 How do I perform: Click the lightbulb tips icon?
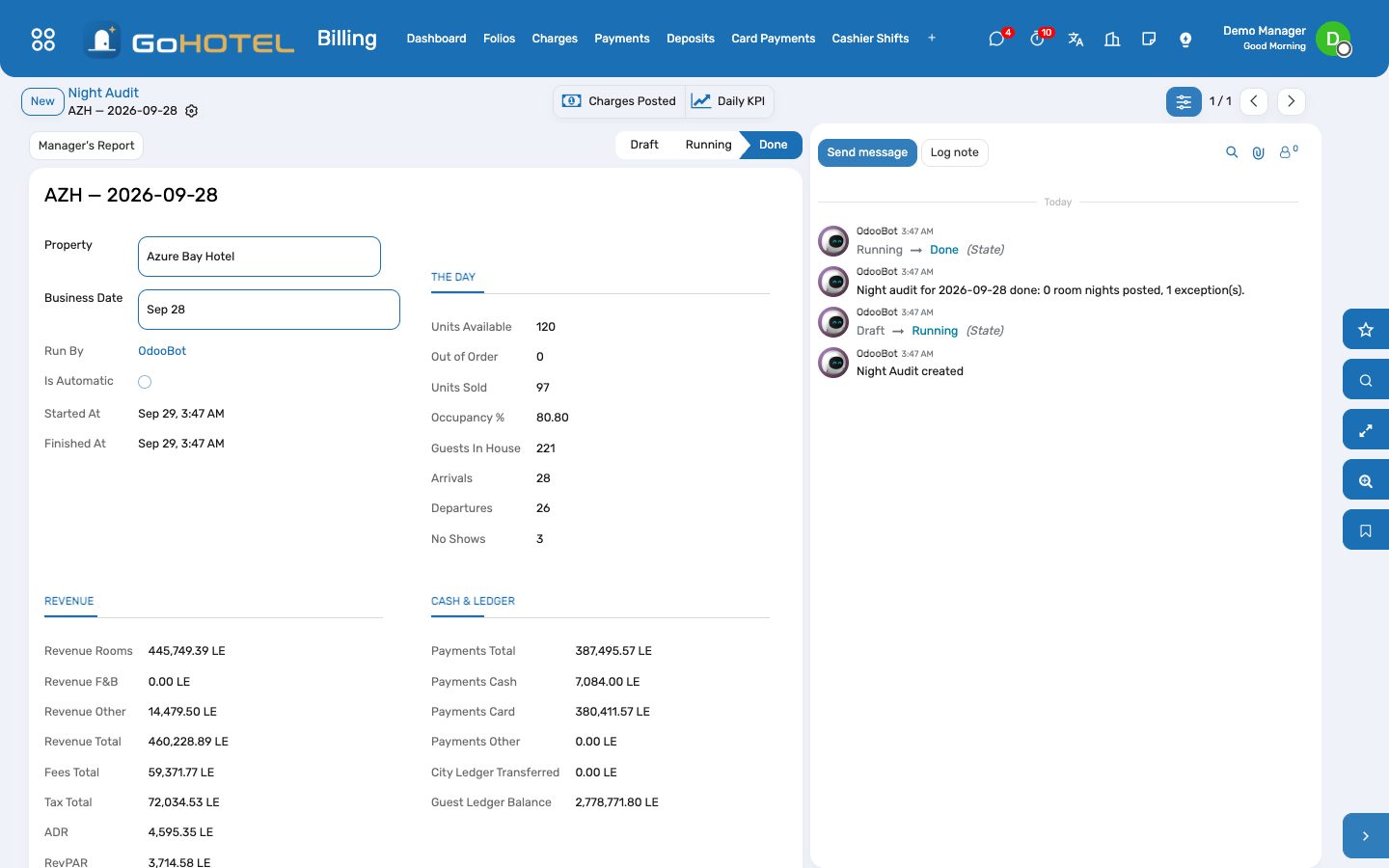[x=1185, y=39]
